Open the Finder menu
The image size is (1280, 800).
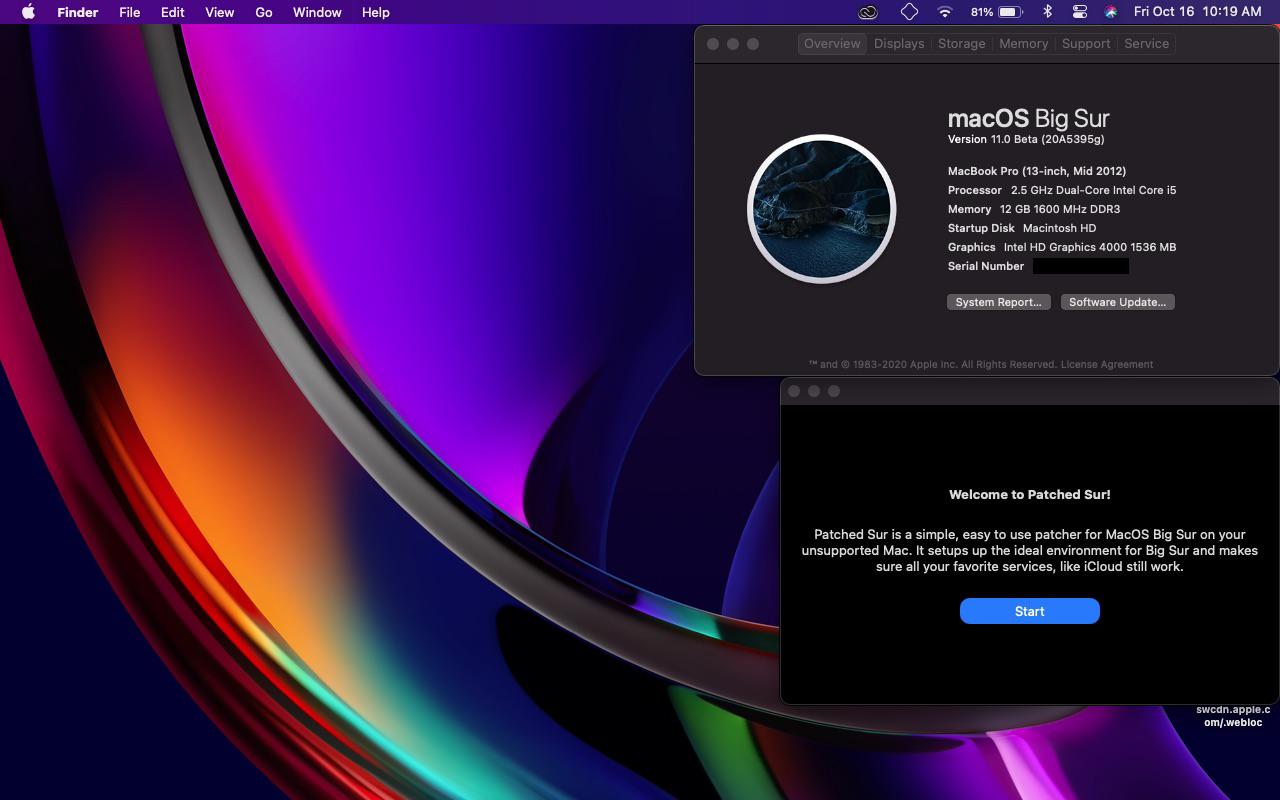point(77,12)
